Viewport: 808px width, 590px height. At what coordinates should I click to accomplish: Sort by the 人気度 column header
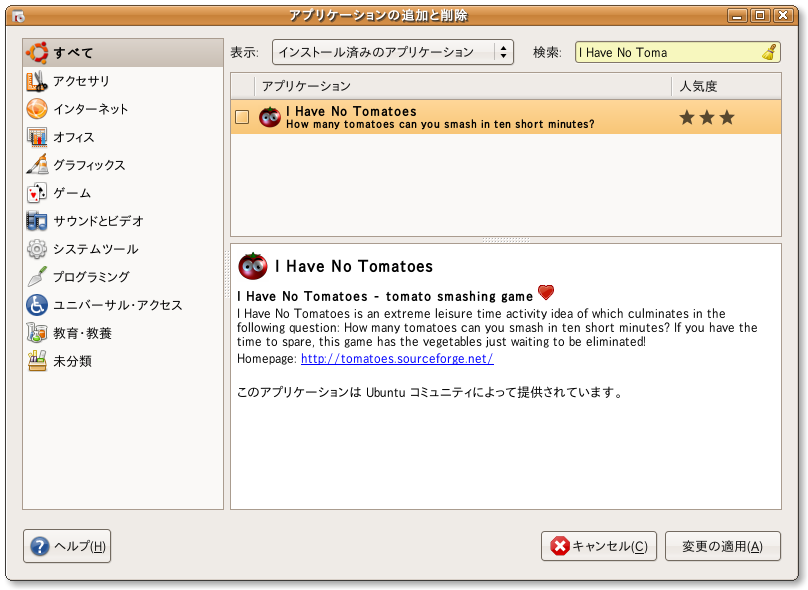point(727,86)
